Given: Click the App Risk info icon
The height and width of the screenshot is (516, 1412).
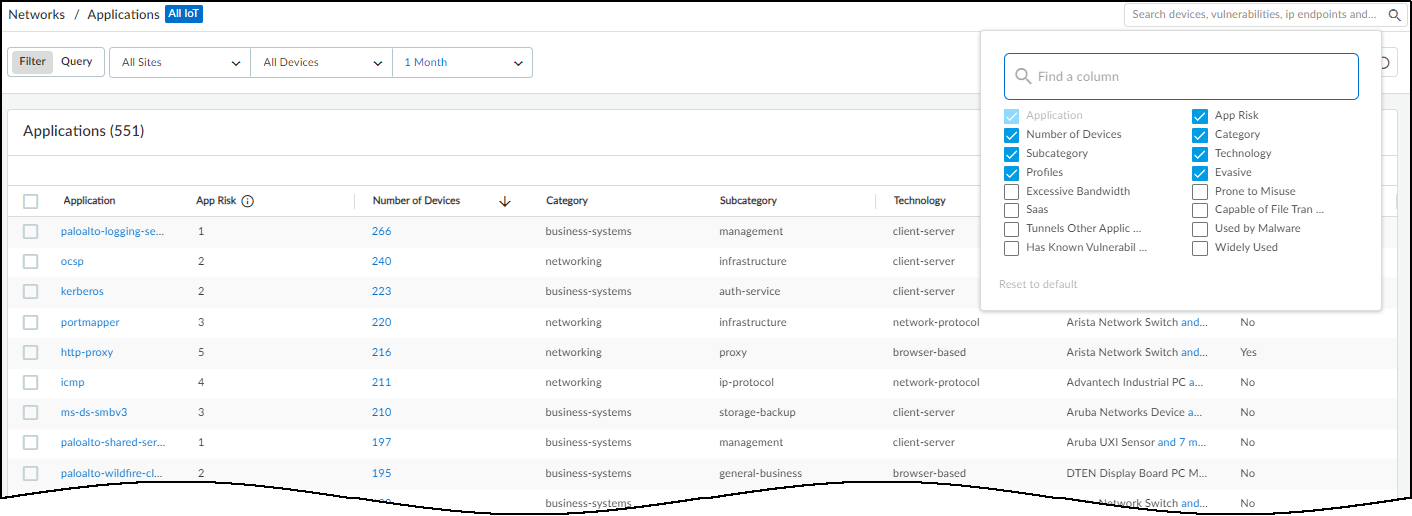Looking at the screenshot, I should point(248,201).
